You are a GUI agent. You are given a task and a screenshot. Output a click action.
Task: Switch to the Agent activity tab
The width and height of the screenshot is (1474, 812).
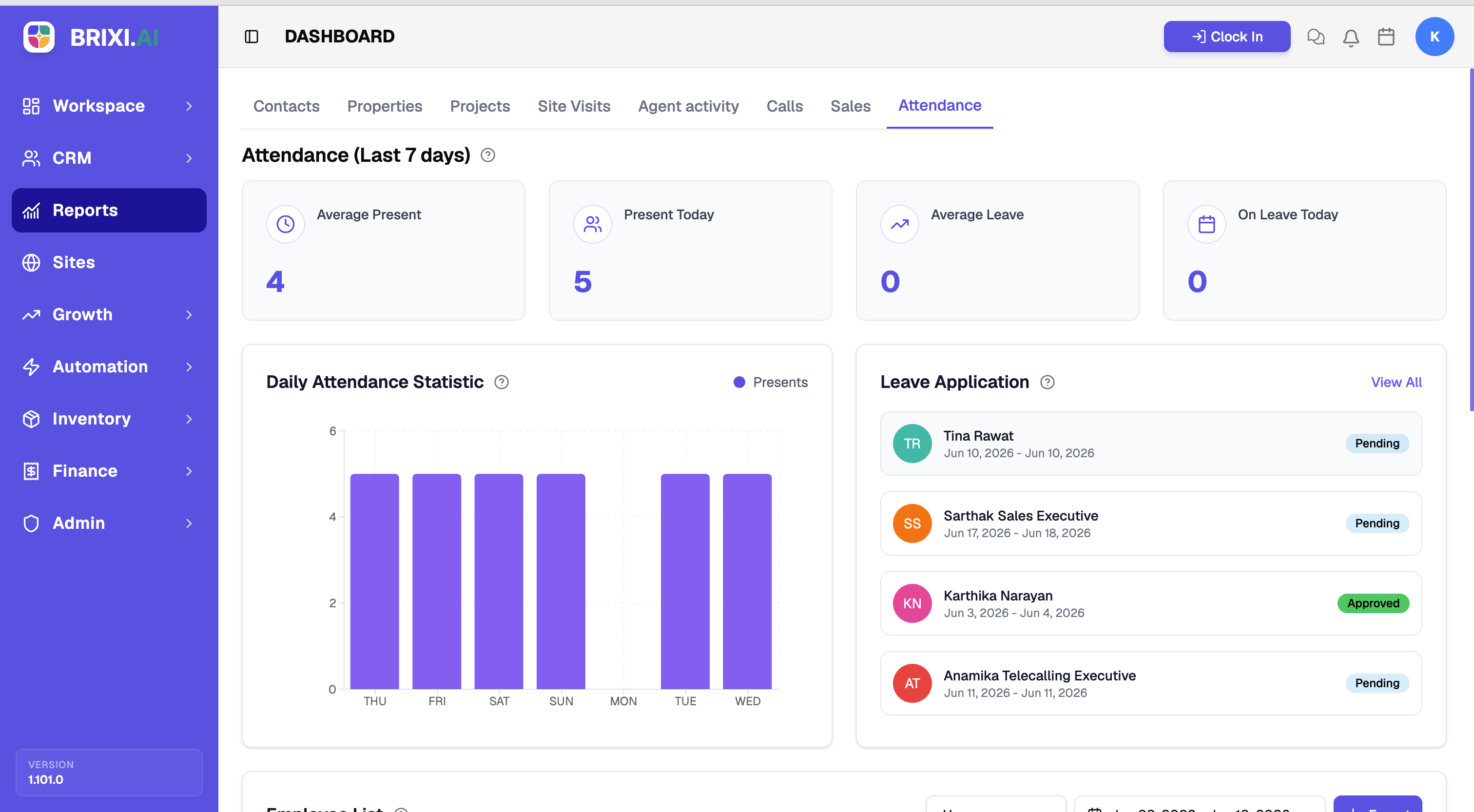[x=688, y=106]
